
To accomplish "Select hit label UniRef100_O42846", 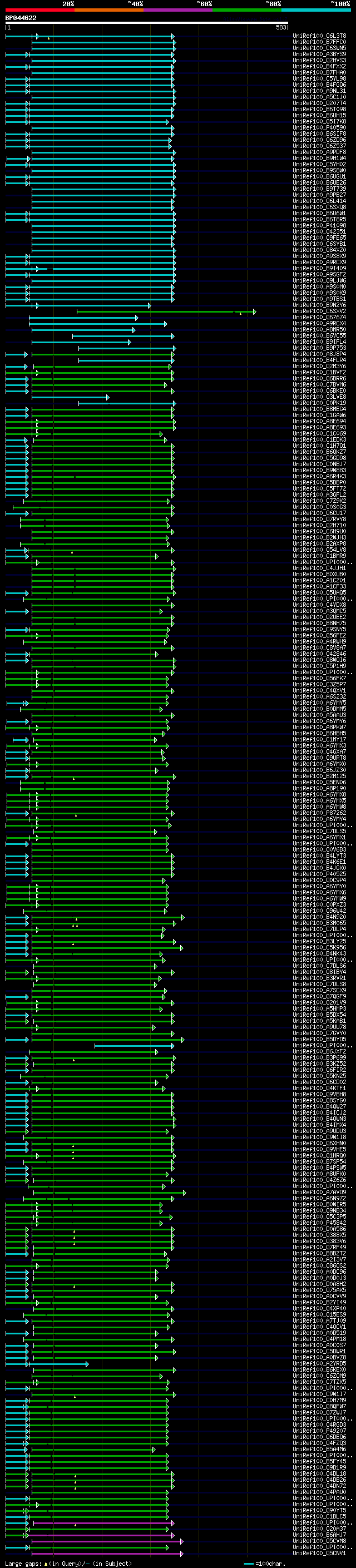I will coord(319,654).
